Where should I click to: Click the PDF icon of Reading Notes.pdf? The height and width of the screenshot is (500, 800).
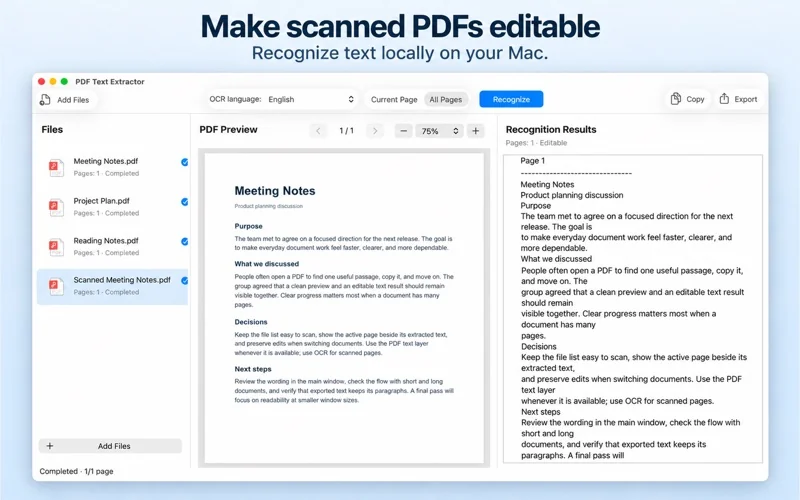point(56,246)
